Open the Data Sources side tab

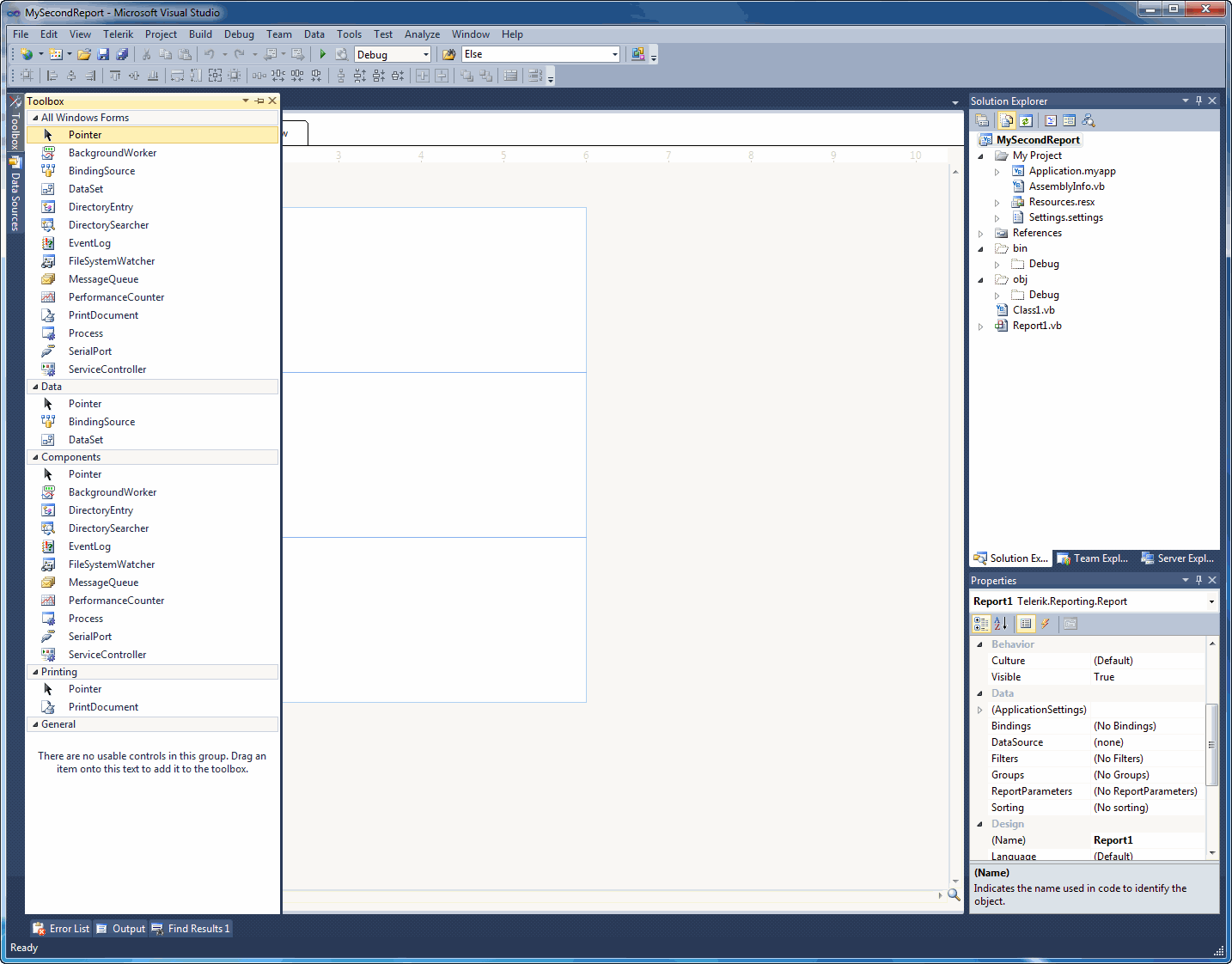point(15,194)
